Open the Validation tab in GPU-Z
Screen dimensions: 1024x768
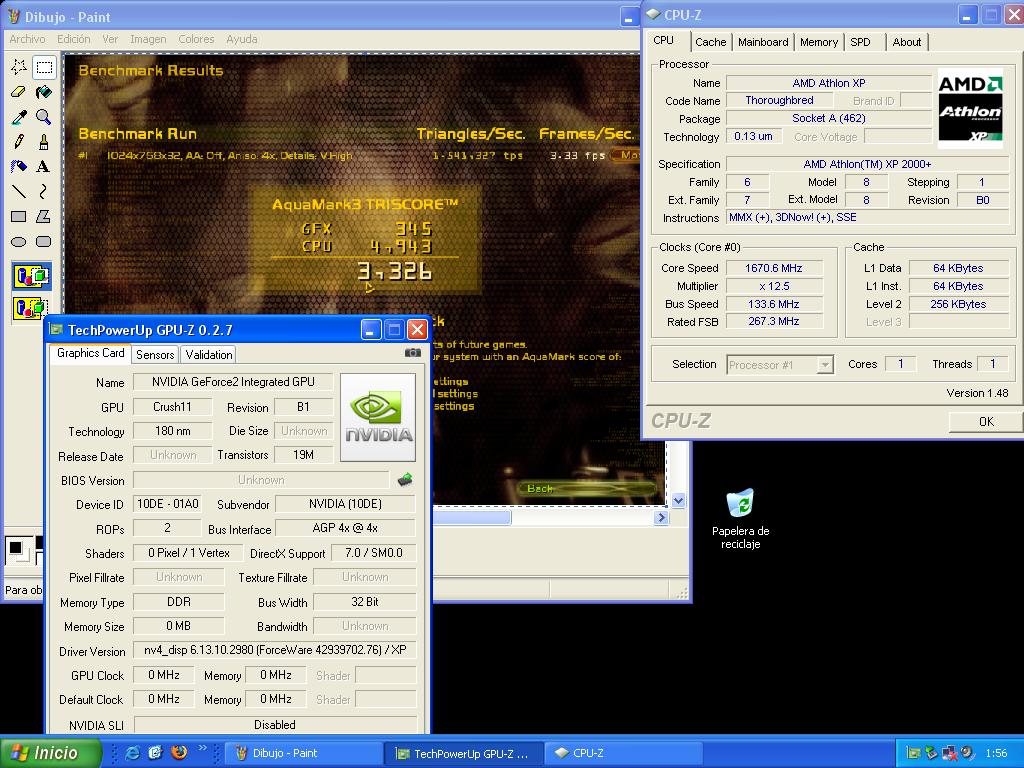tap(208, 355)
